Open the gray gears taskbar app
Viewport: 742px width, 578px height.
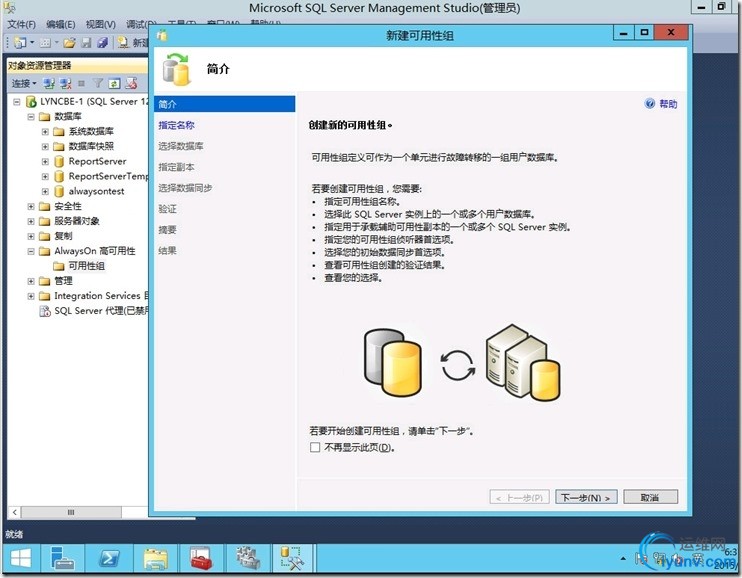click(247, 559)
